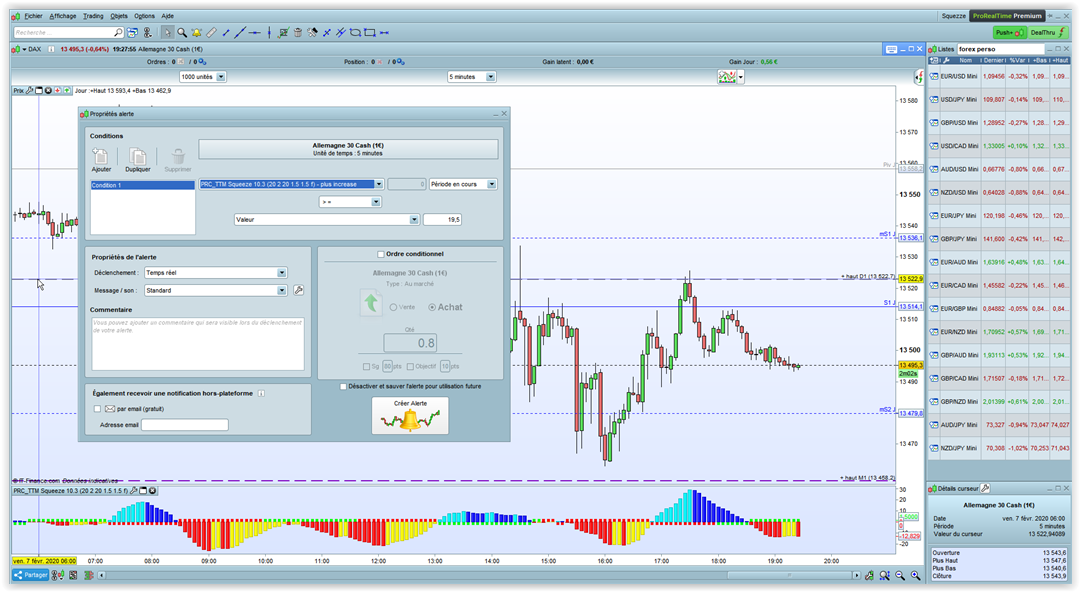The image size is (1080, 592).
Task: Click the Squeeze workspace label
Action: [x=953, y=16]
